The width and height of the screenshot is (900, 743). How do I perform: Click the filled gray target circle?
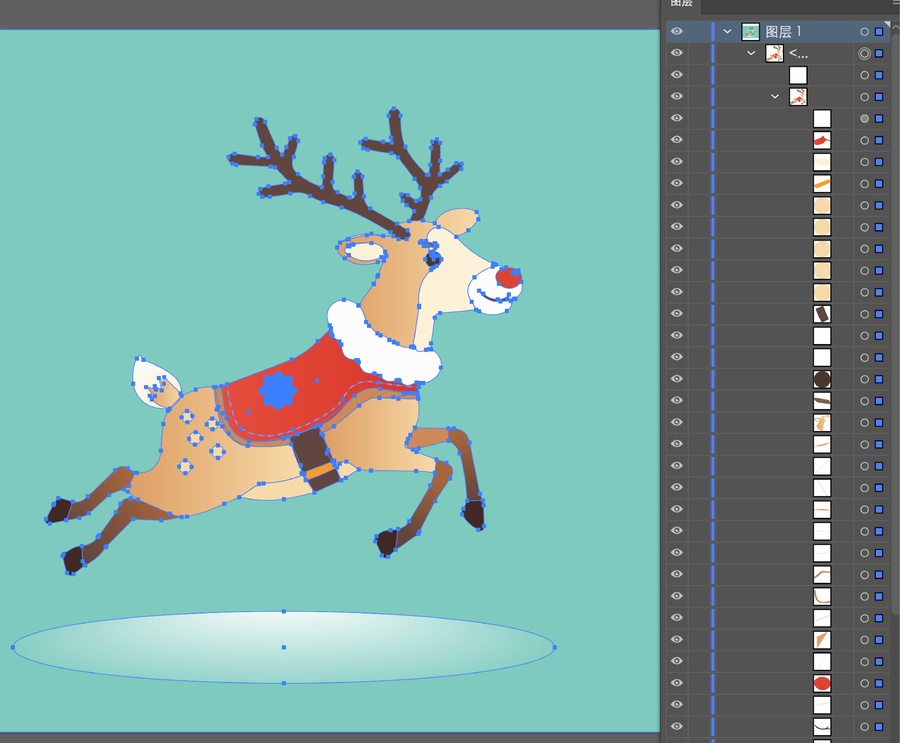pyautogui.click(x=864, y=118)
